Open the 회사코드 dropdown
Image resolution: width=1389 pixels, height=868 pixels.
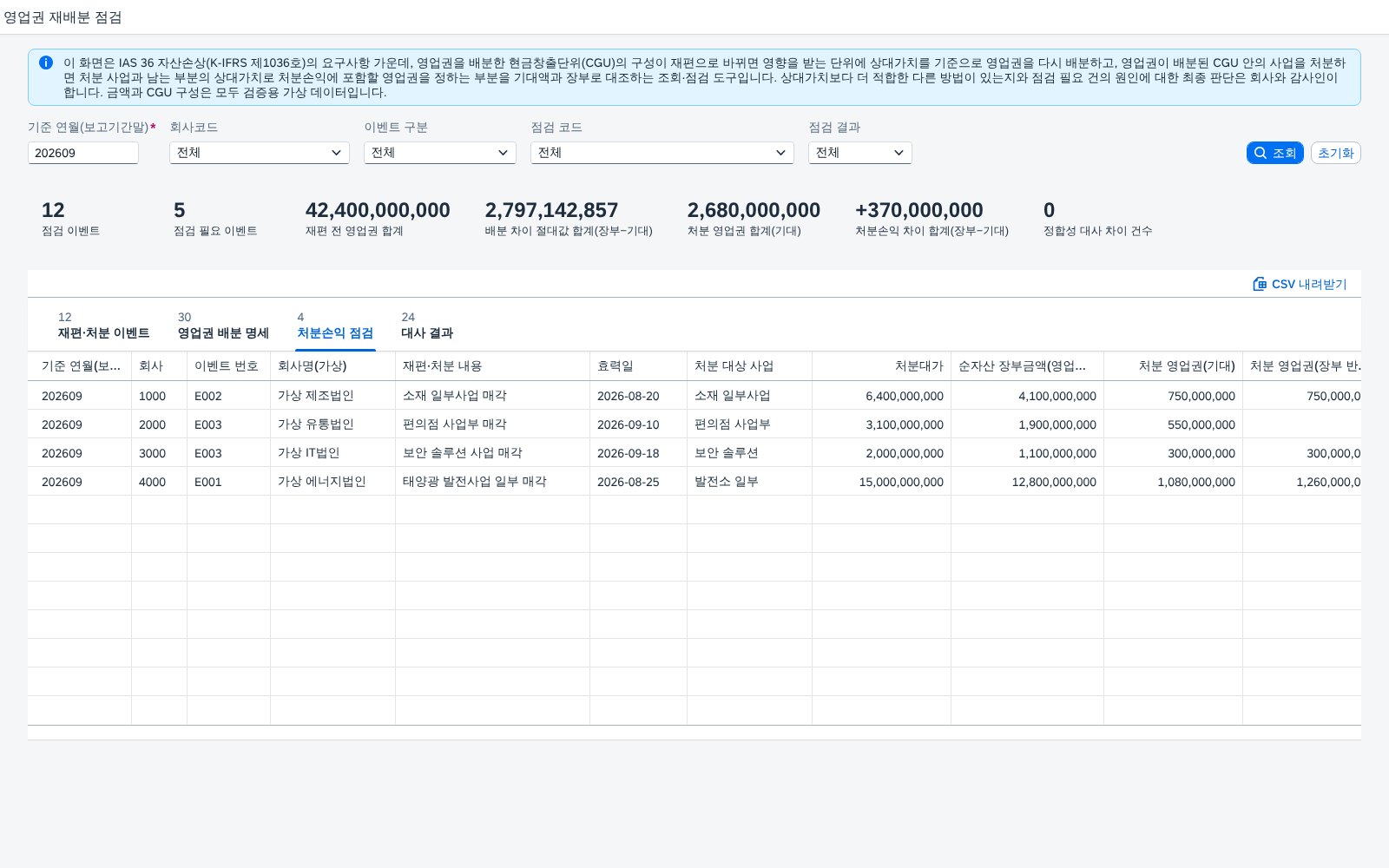click(260, 153)
